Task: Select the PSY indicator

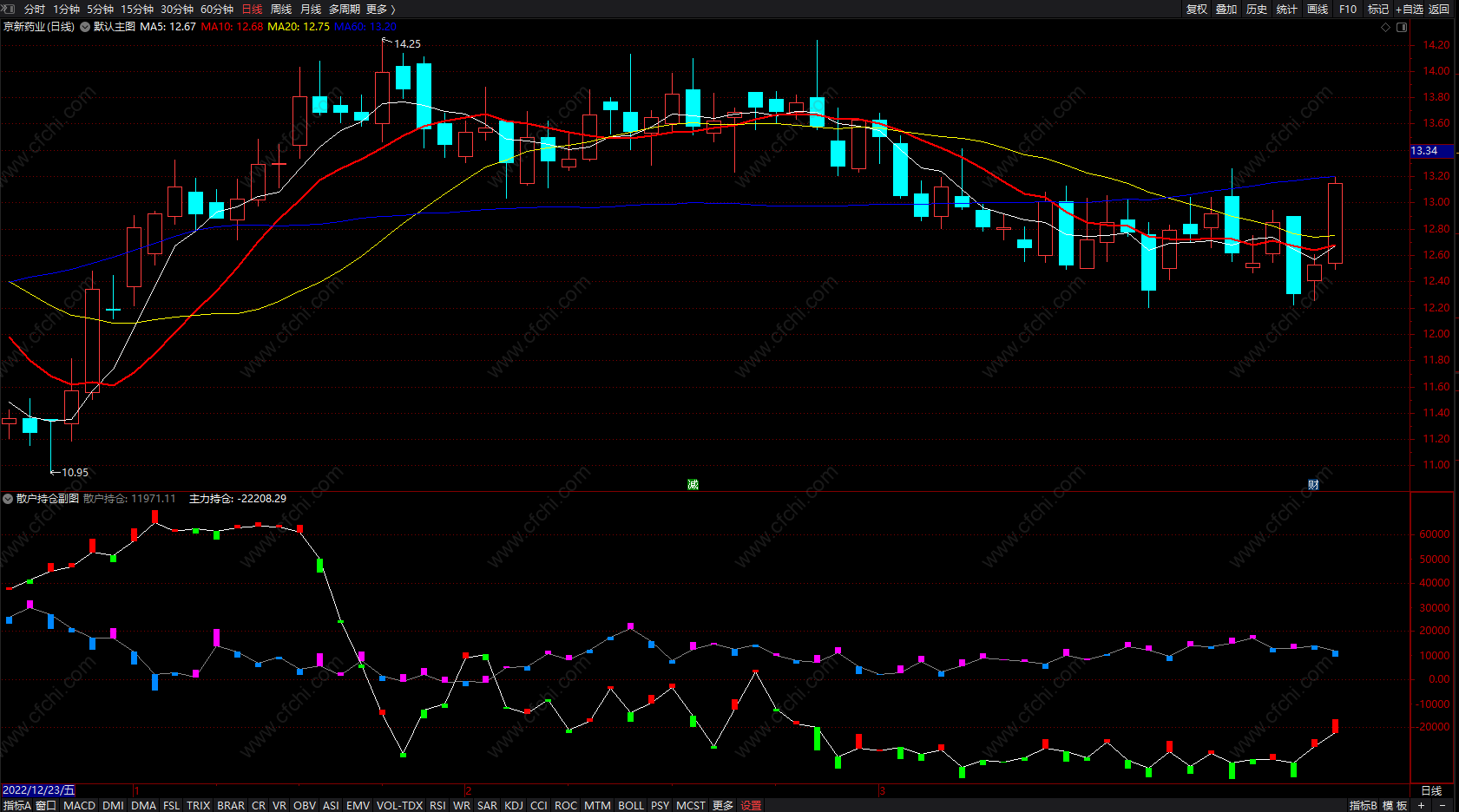Action: tap(660, 806)
